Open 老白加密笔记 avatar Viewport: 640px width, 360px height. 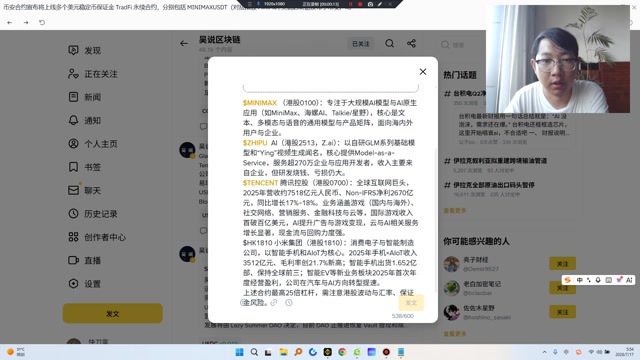451,288
